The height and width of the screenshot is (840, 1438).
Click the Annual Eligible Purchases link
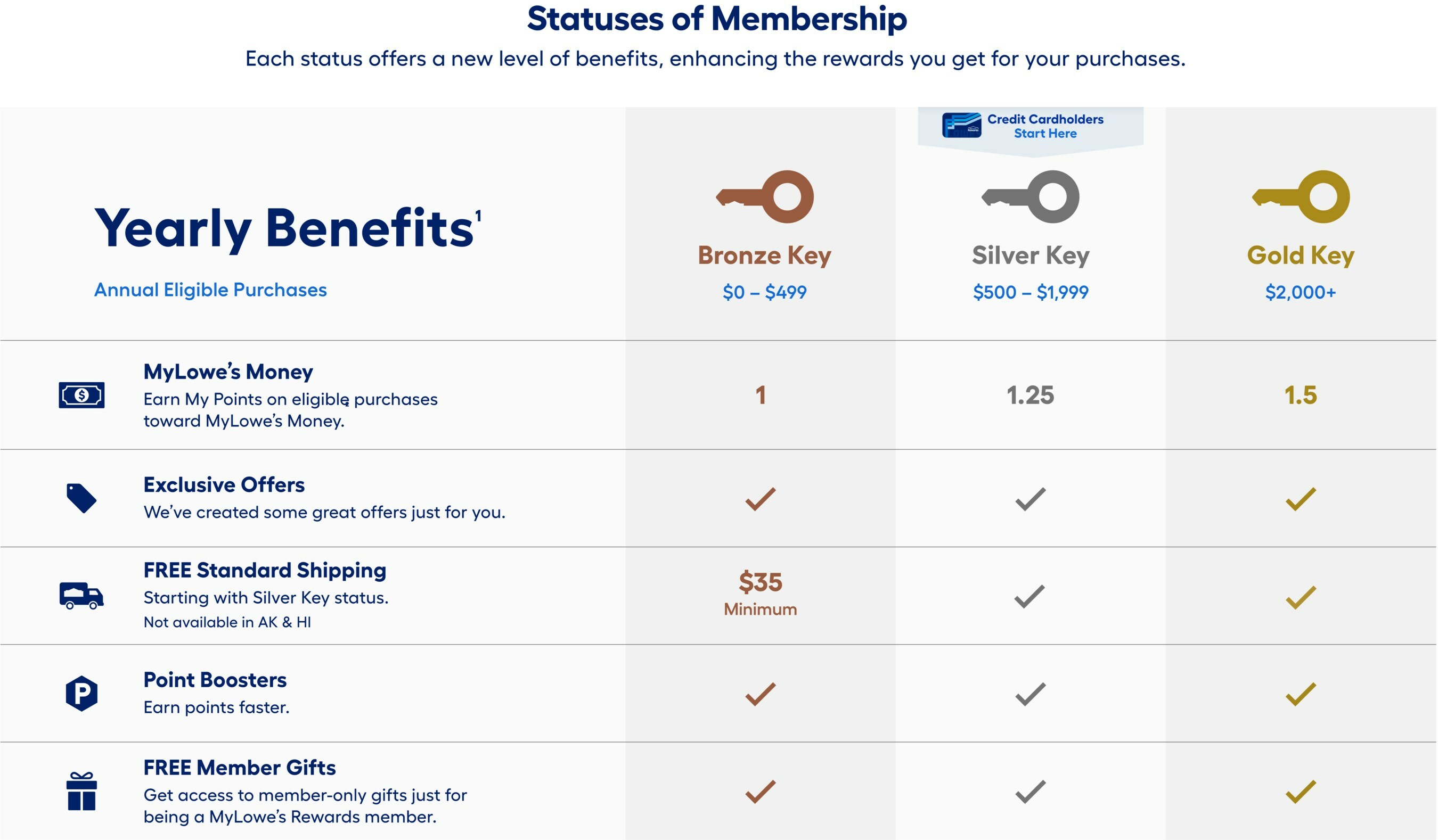point(210,290)
